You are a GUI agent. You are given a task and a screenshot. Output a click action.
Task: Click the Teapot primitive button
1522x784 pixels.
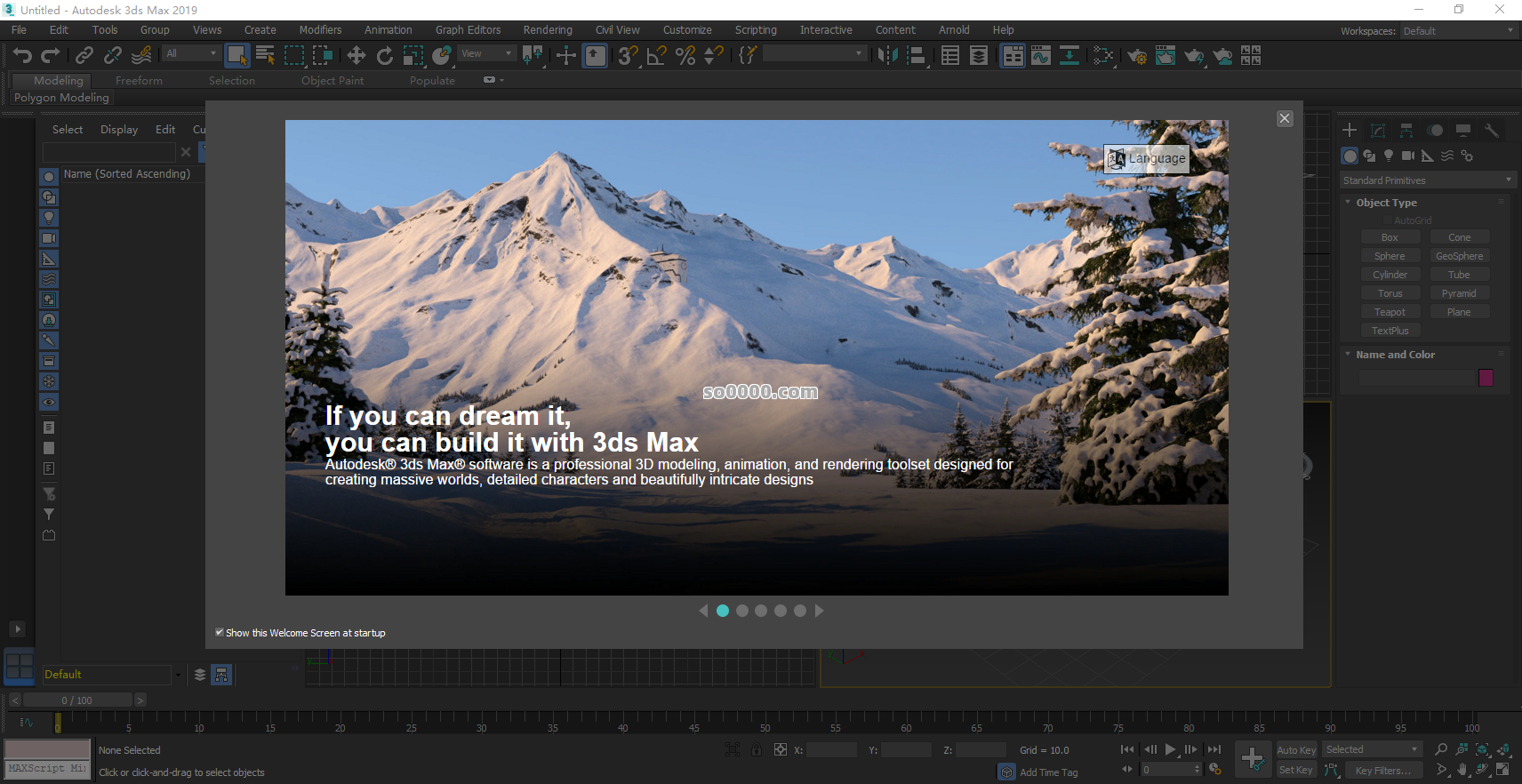[x=1390, y=312]
